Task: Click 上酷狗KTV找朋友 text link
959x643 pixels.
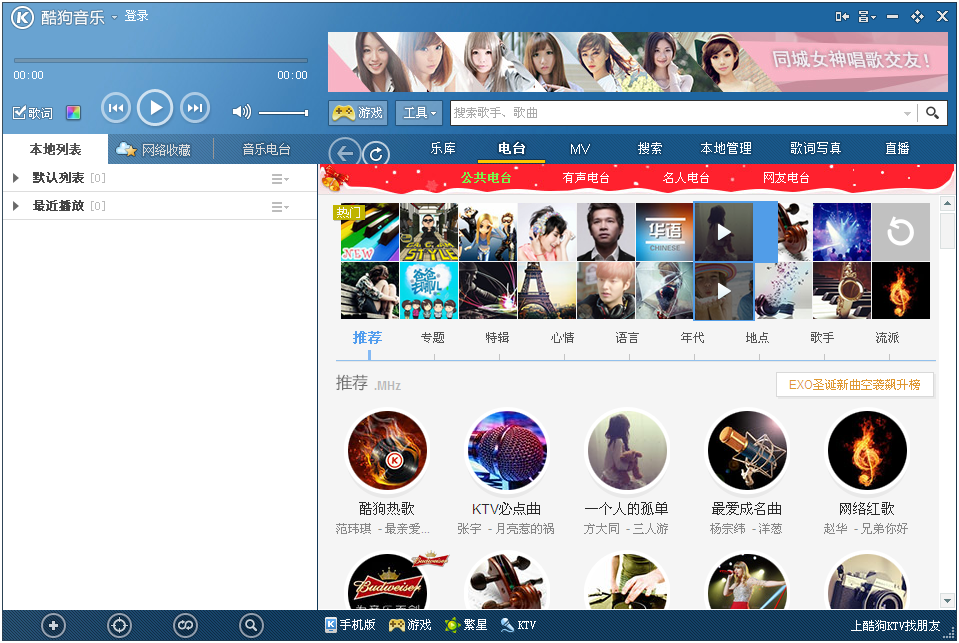Action: click(x=895, y=626)
